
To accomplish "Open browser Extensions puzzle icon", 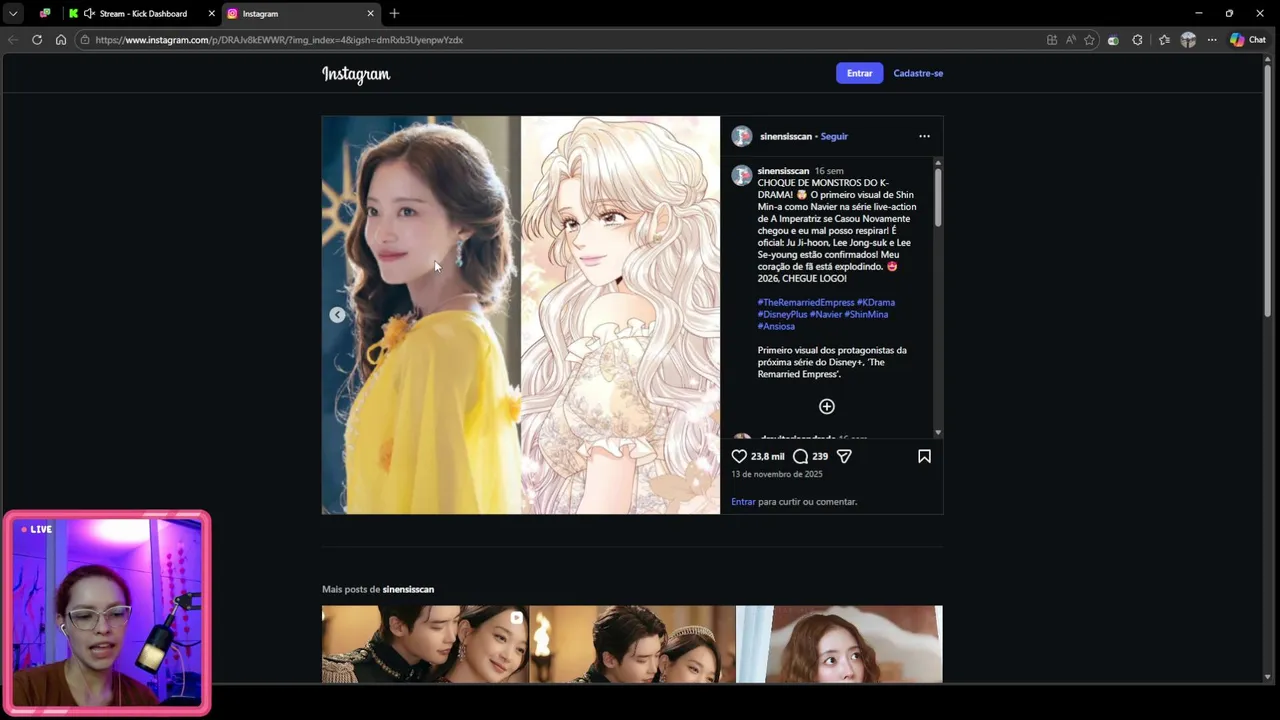I will pos(1137,40).
